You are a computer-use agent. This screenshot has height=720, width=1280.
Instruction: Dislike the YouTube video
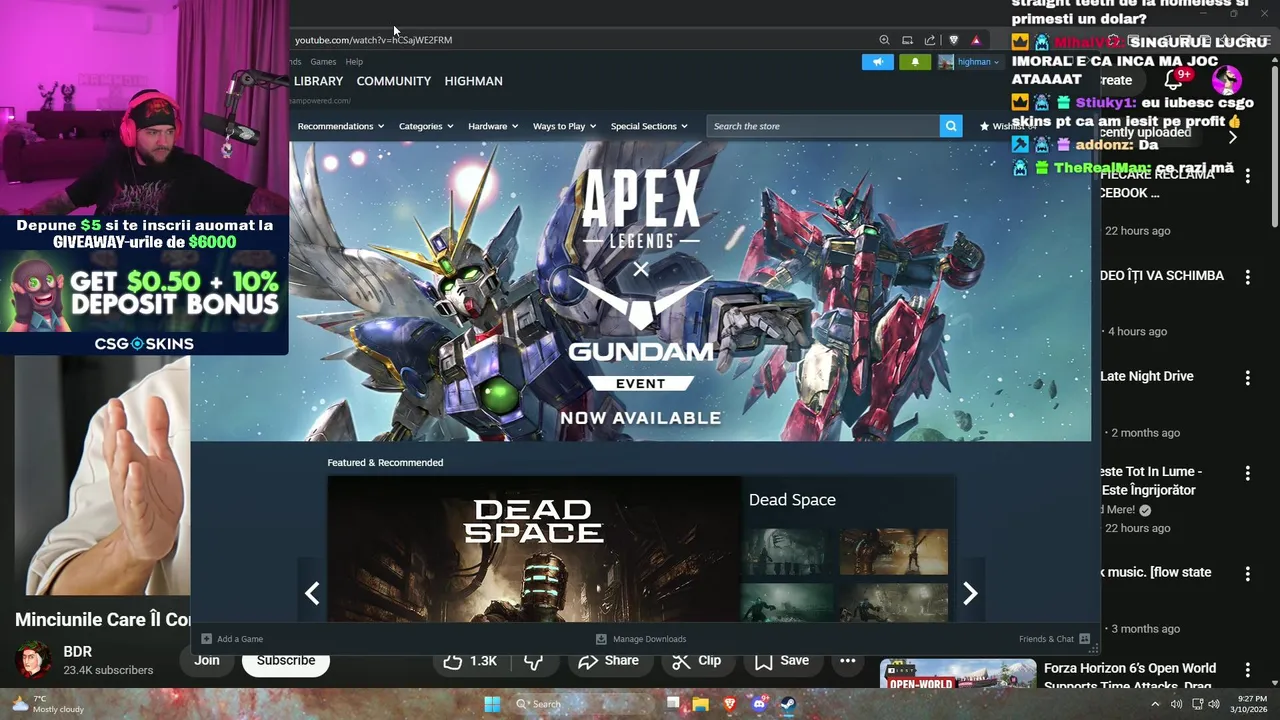click(534, 661)
